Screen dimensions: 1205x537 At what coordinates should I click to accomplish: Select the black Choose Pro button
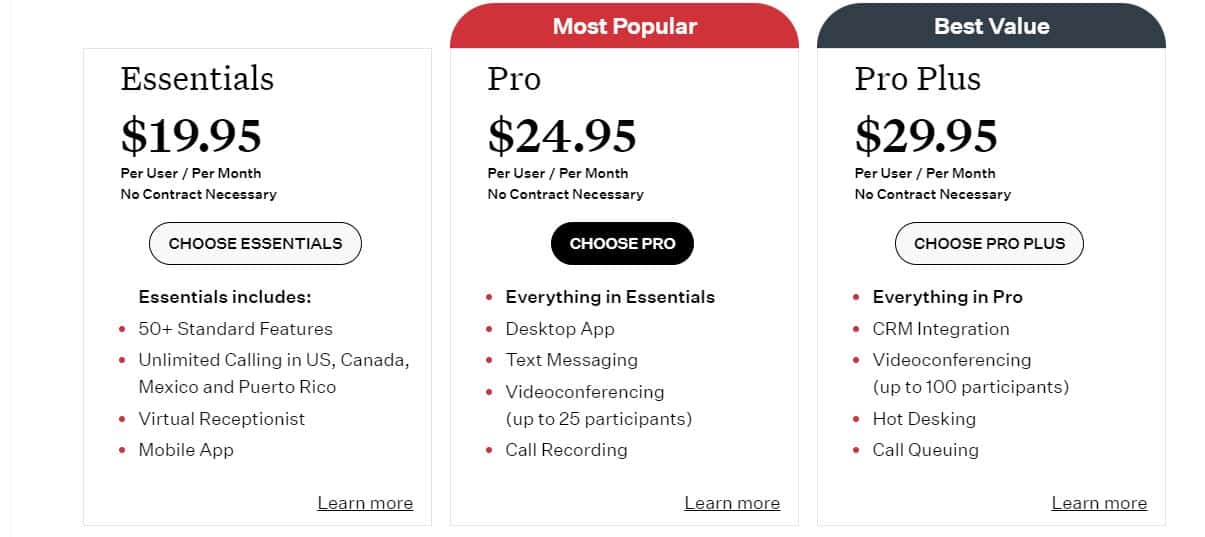click(x=622, y=243)
